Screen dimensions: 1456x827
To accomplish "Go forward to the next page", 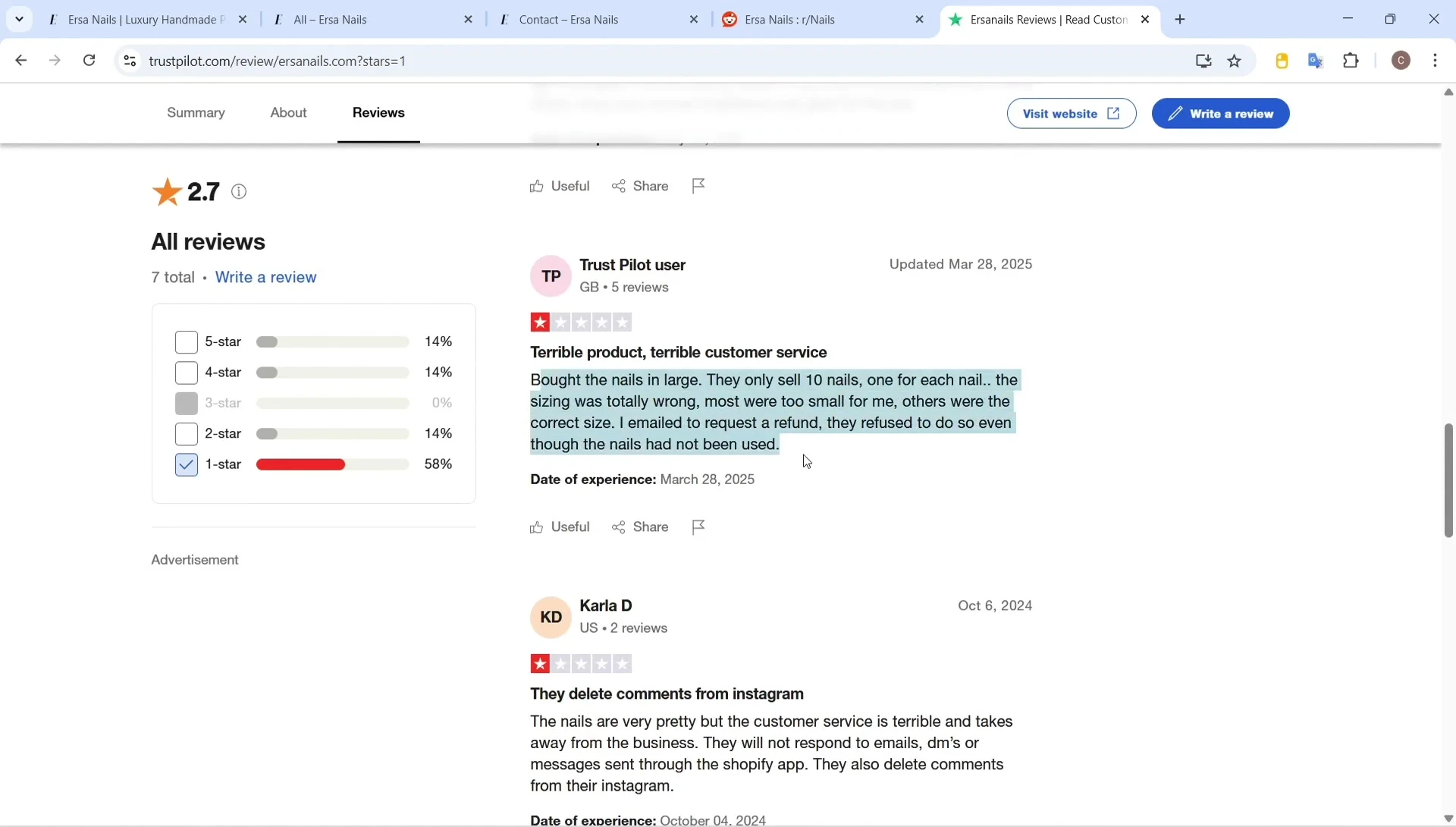I will click(x=55, y=61).
